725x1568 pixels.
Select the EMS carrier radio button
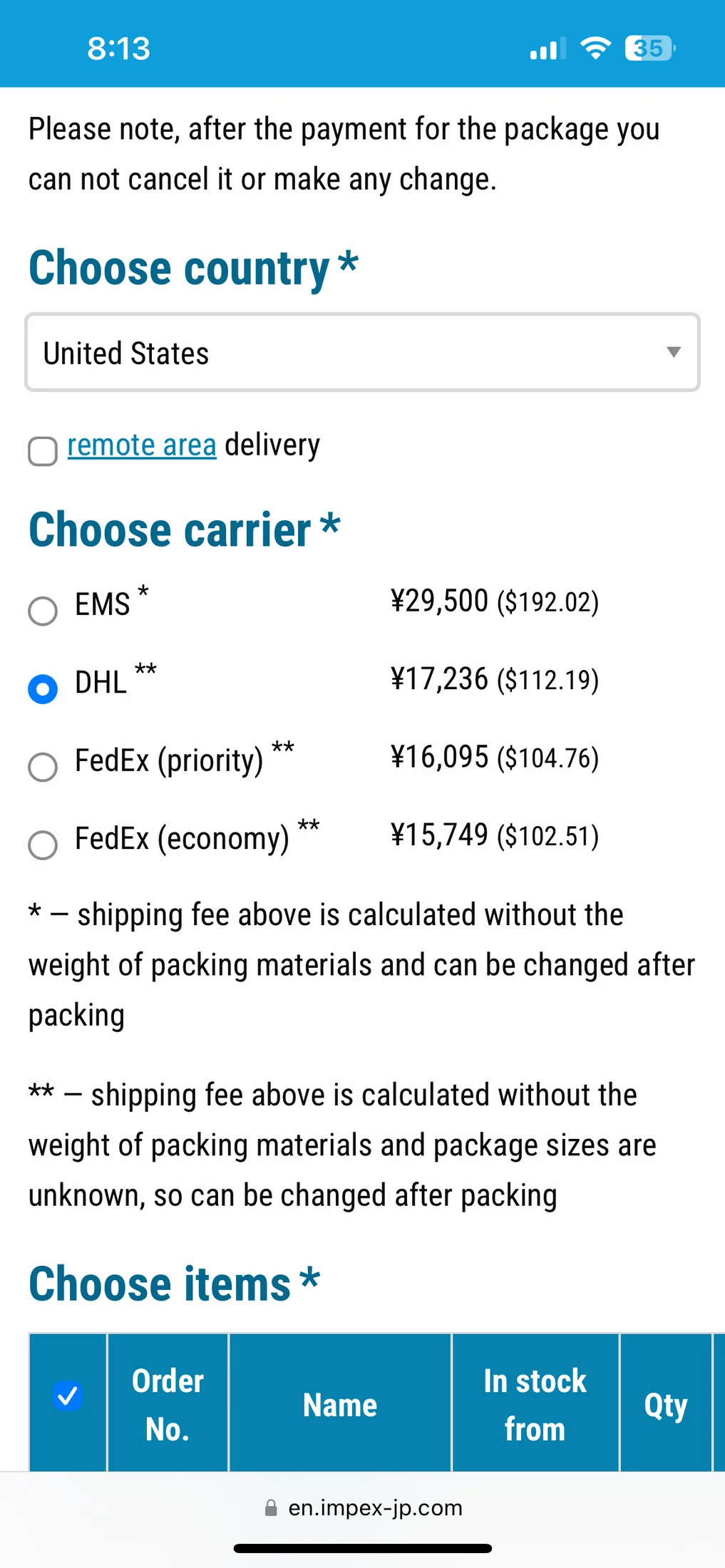[x=43, y=611]
